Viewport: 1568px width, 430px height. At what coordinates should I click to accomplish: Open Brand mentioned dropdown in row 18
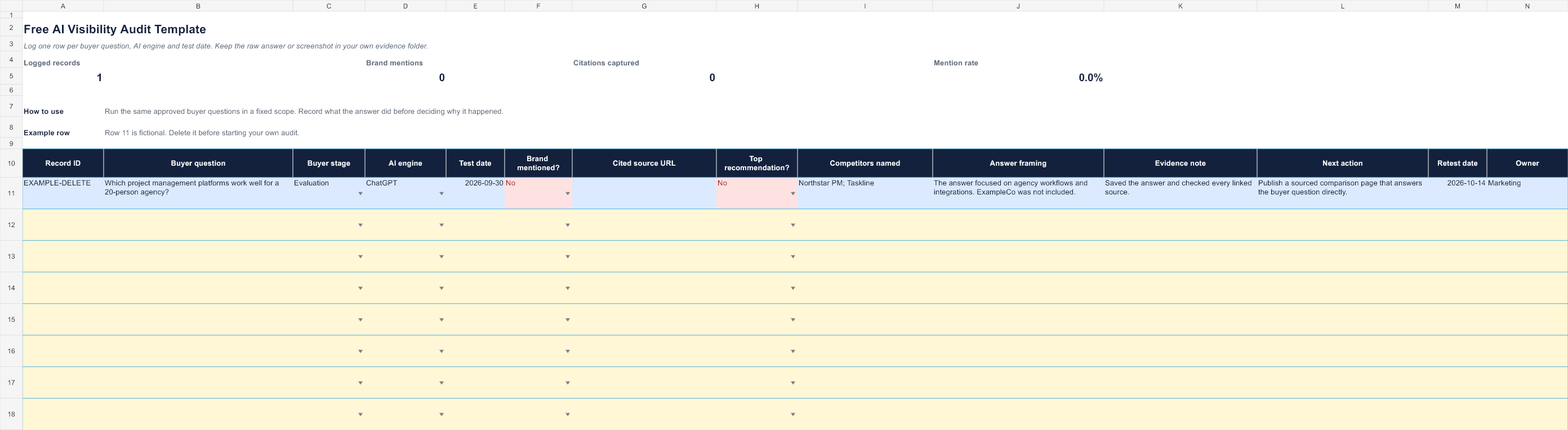567,415
